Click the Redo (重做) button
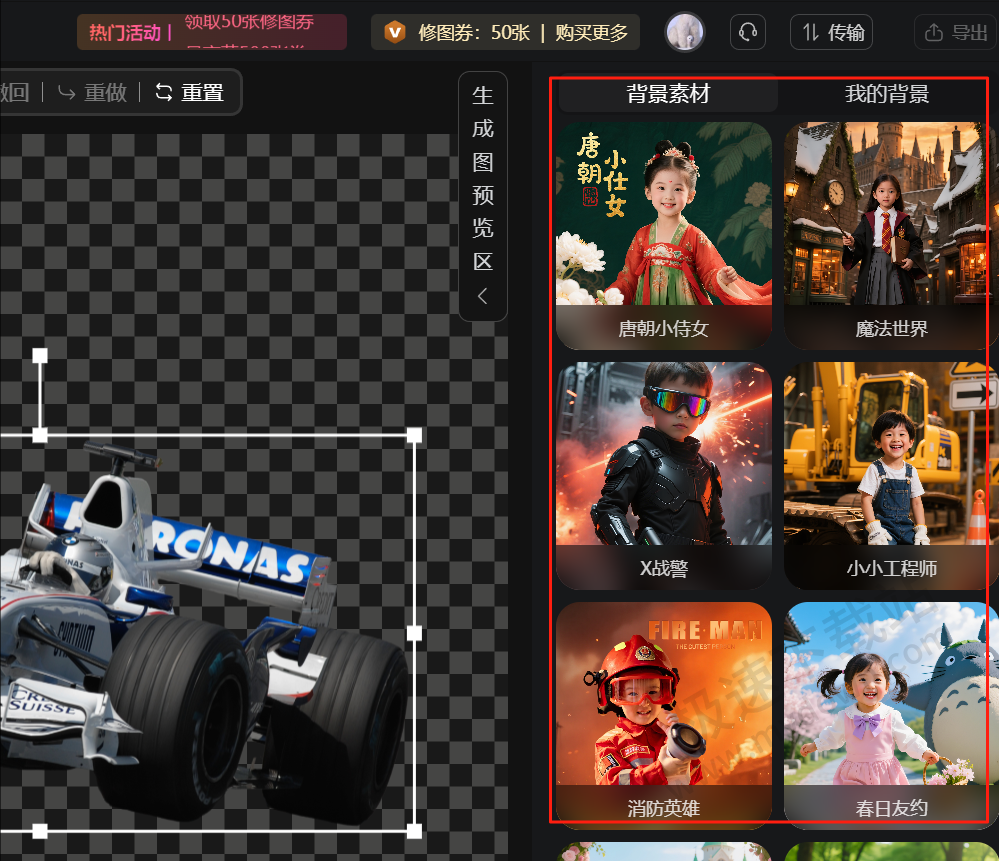The width and height of the screenshot is (999, 861). click(x=93, y=93)
